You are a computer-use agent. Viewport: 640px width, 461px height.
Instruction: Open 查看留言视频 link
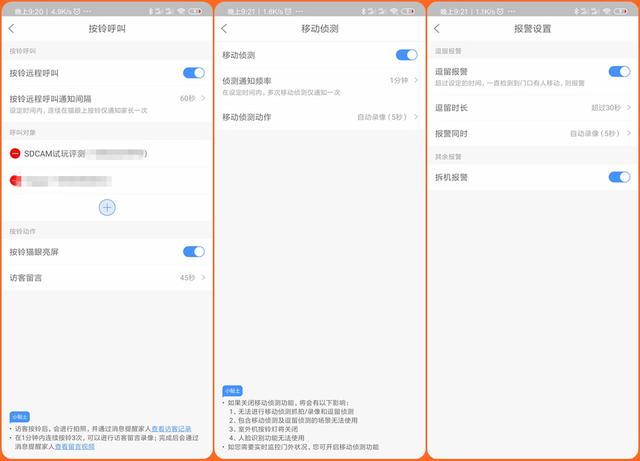pos(75,447)
